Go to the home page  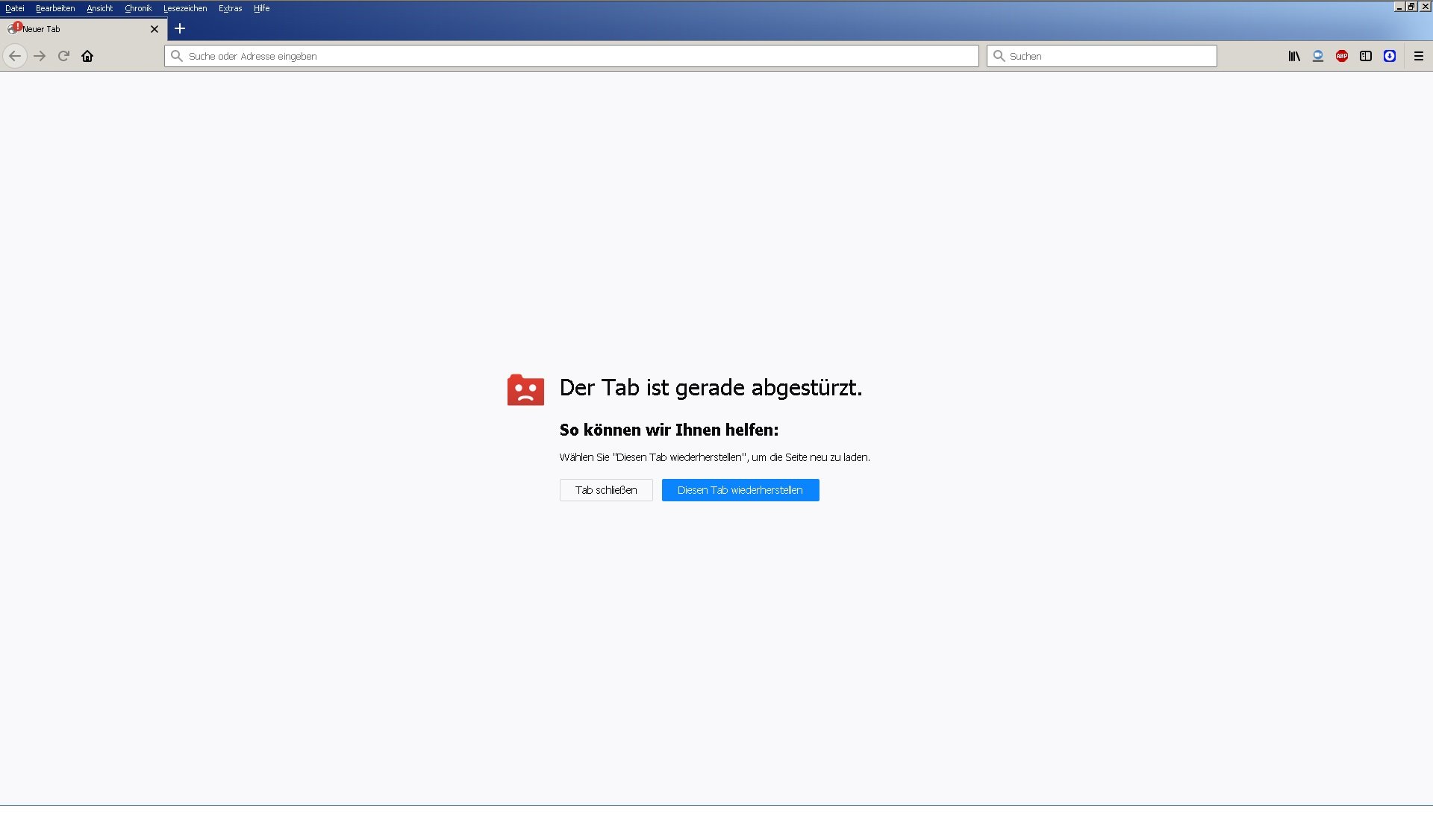point(87,56)
